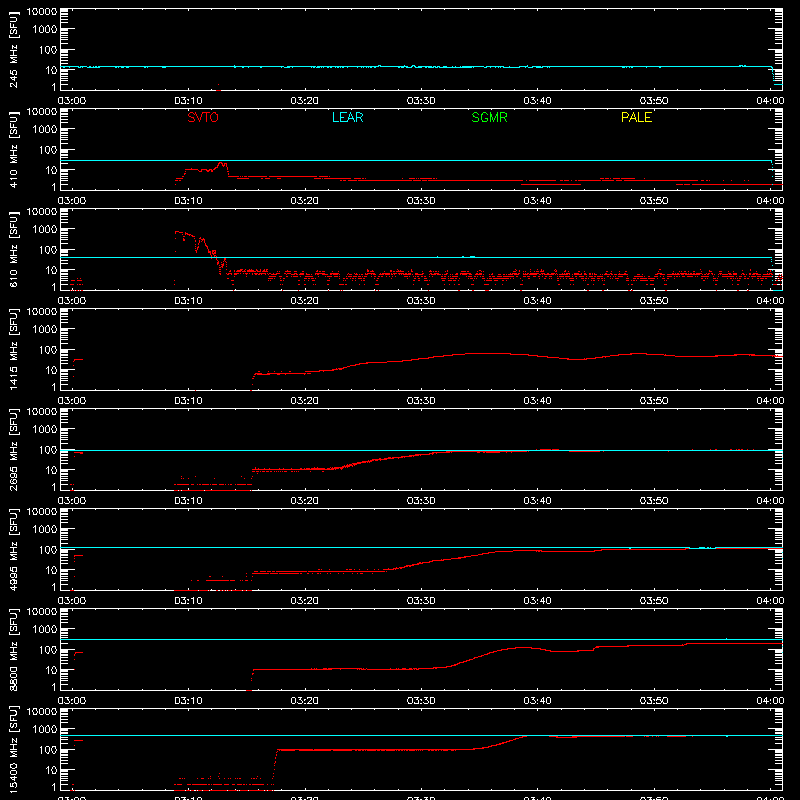Click the 100 y-tick of the 1415 MHz panel
The width and height of the screenshot is (800, 800).
click(48, 350)
